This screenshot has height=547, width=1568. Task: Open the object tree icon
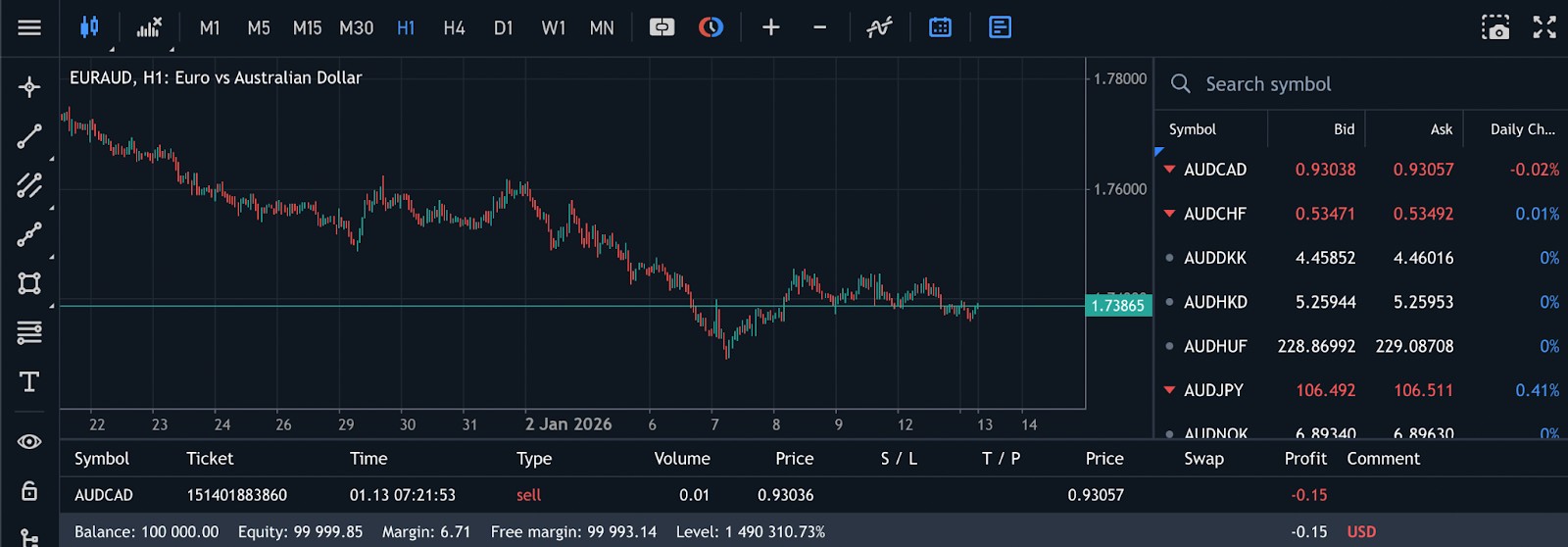pos(29,537)
